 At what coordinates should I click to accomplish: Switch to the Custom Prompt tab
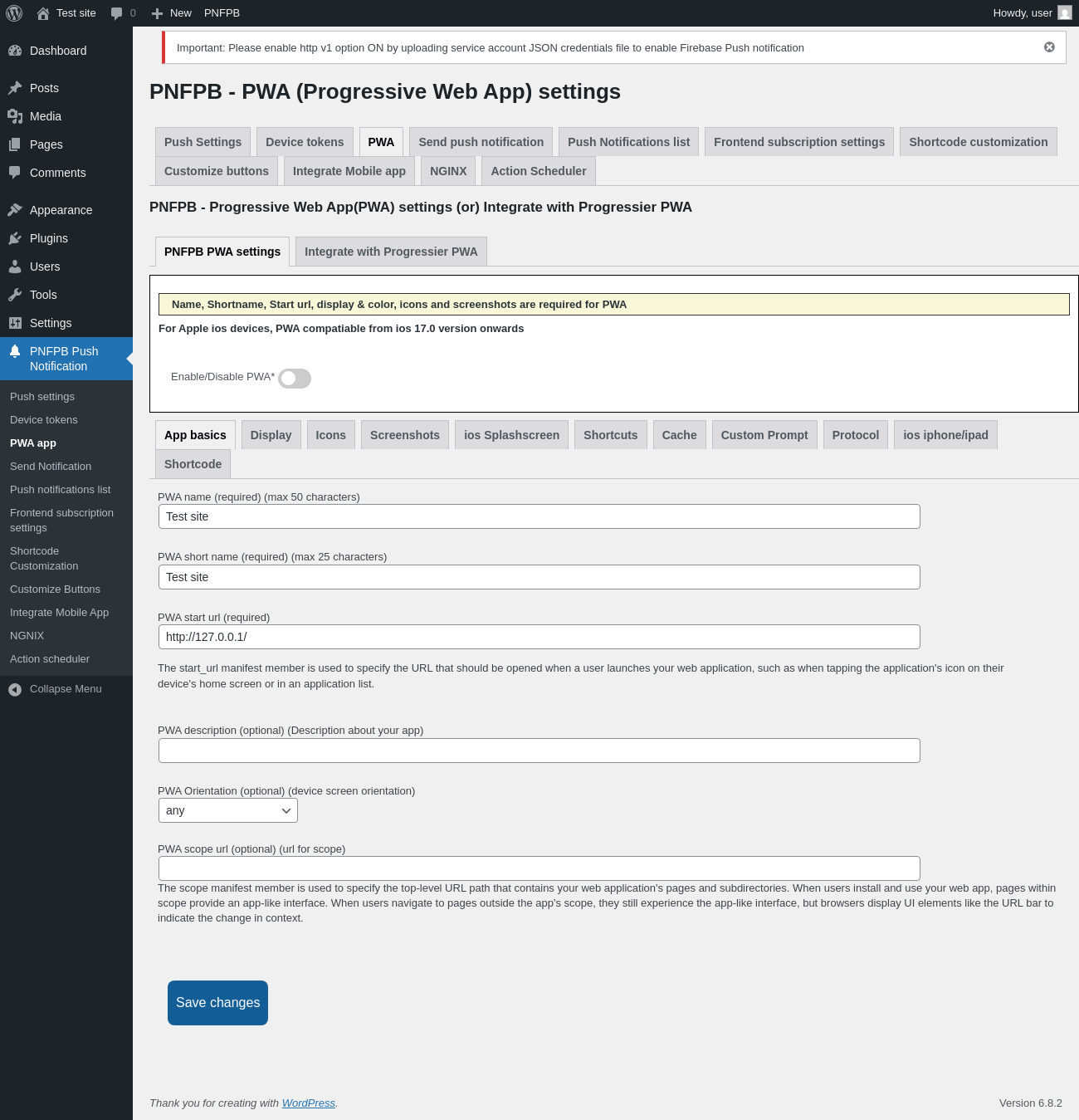(764, 435)
